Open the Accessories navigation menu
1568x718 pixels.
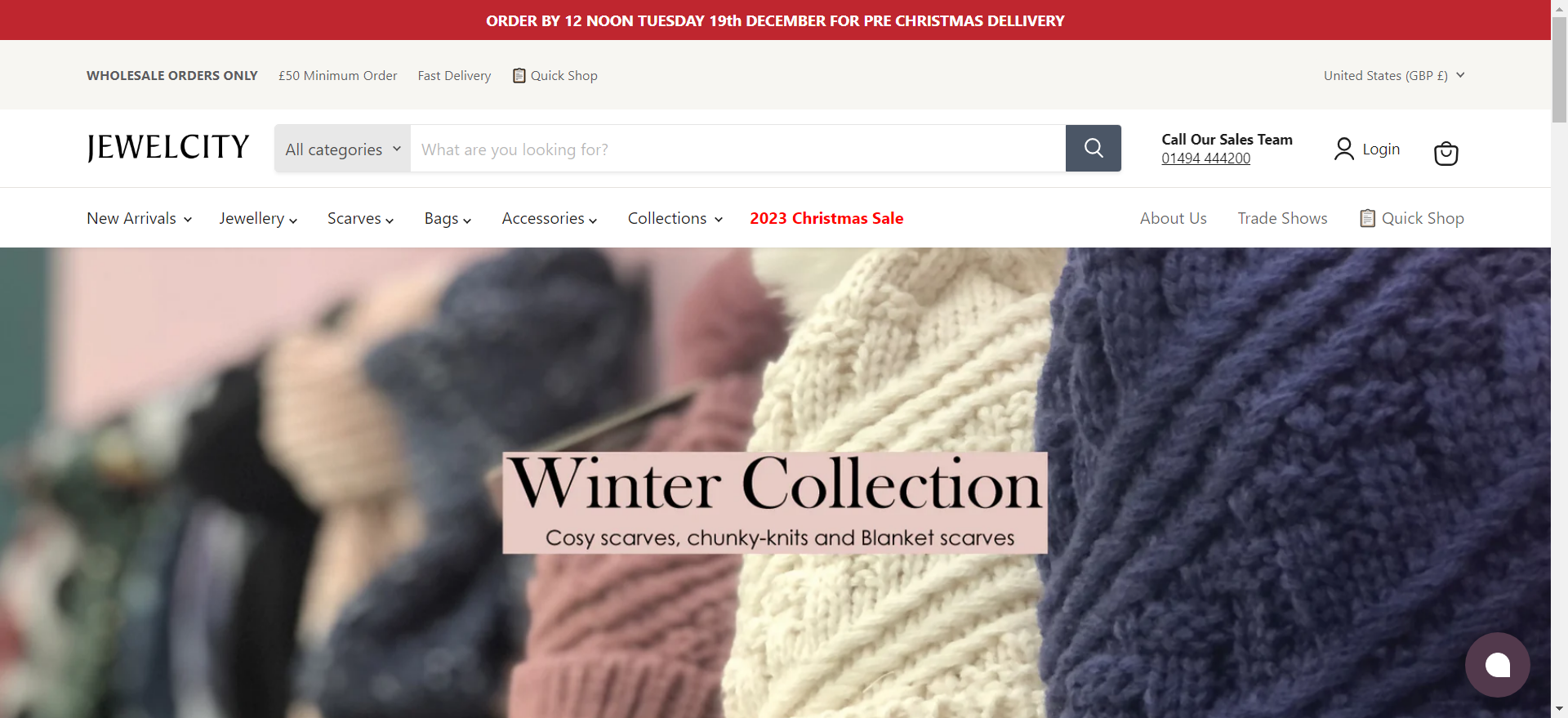[550, 218]
